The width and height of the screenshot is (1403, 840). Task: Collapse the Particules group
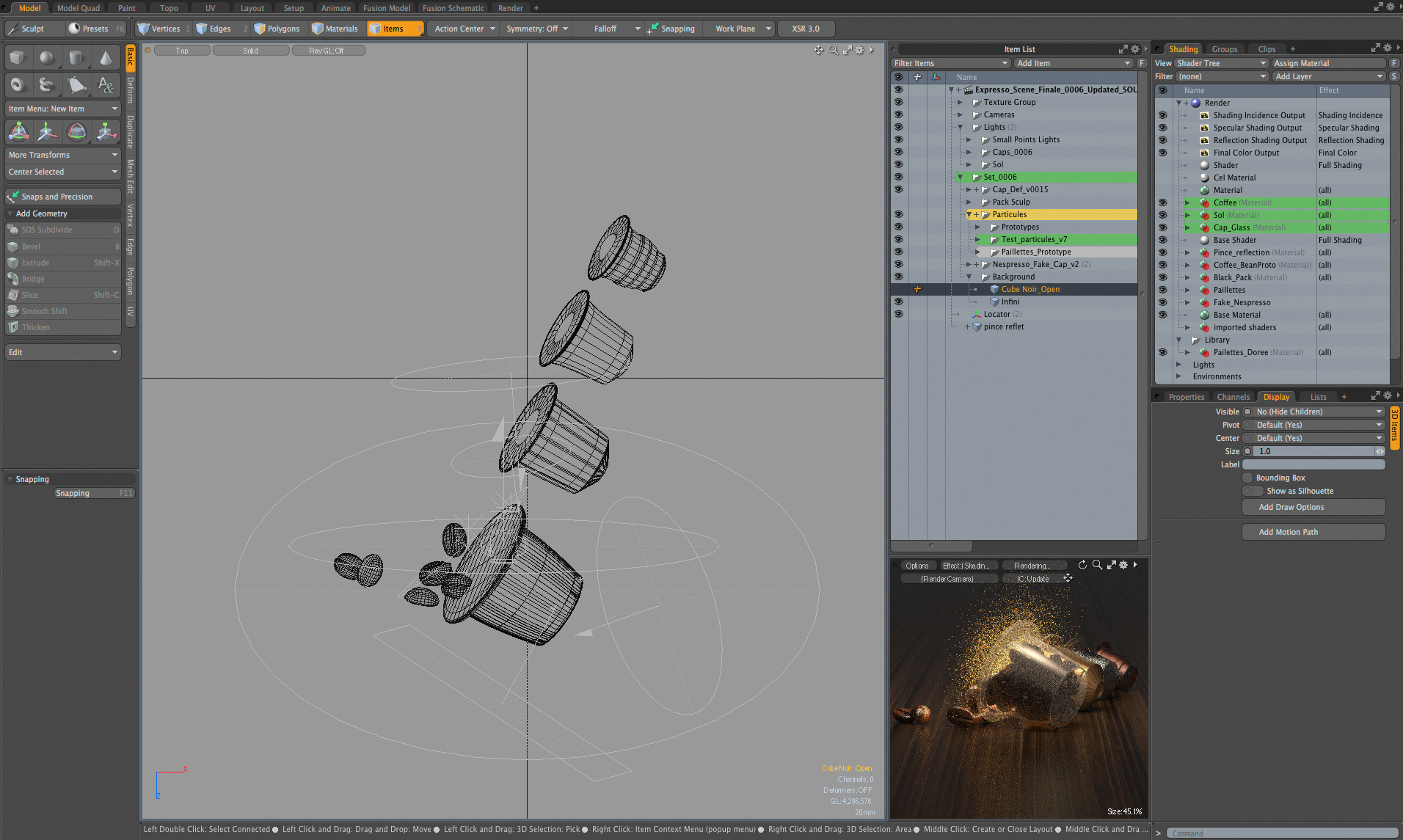tap(969, 215)
